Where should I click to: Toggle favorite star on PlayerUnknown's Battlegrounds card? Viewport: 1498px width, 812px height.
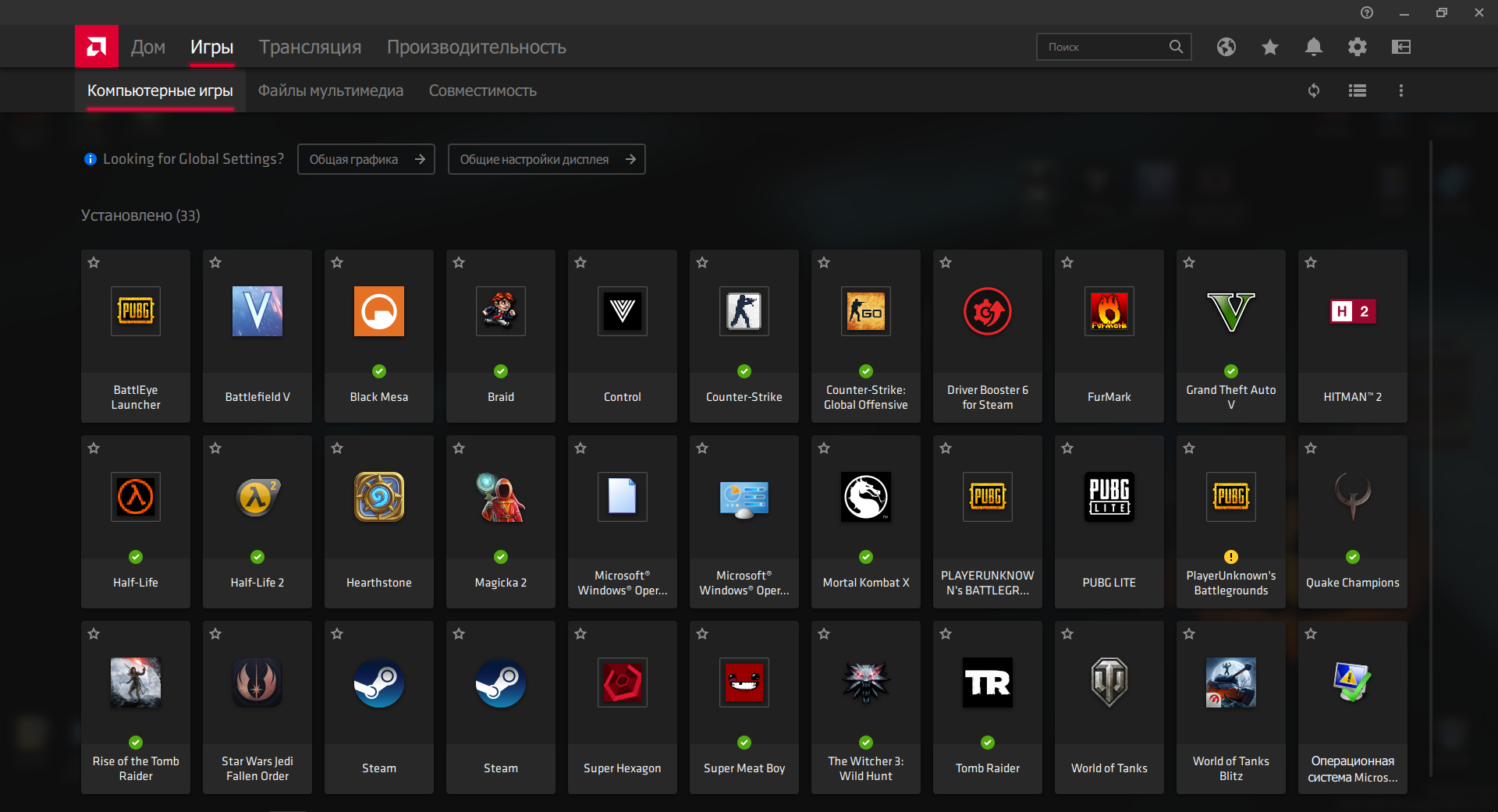click(x=1189, y=449)
